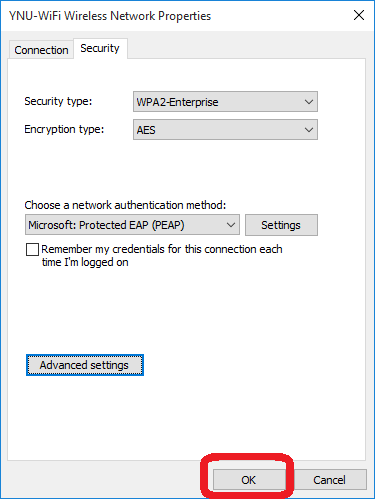Click the chevron arrow of authentication method
Image resolution: width=375 pixels, height=499 pixels.
[231, 225]
